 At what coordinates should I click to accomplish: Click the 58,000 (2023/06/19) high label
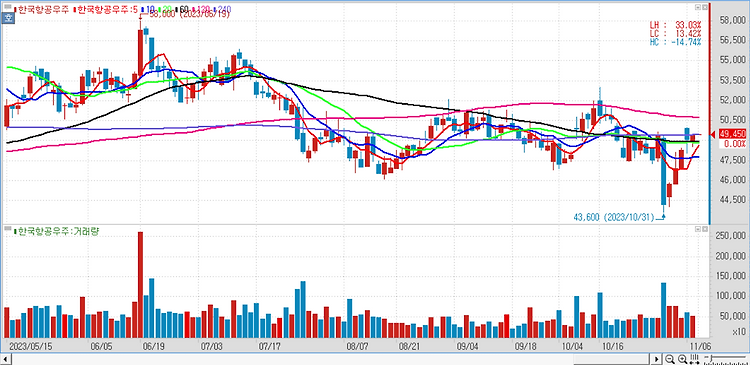[189, 14]
